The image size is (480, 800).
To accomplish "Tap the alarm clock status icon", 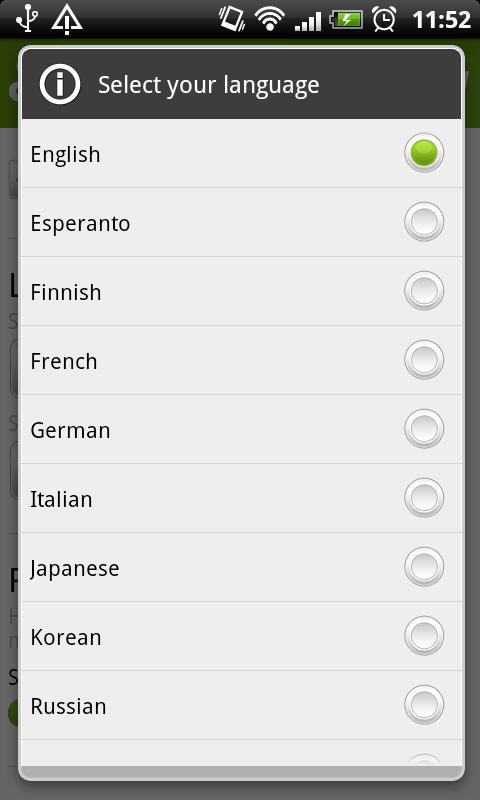I will pos(384,19).
